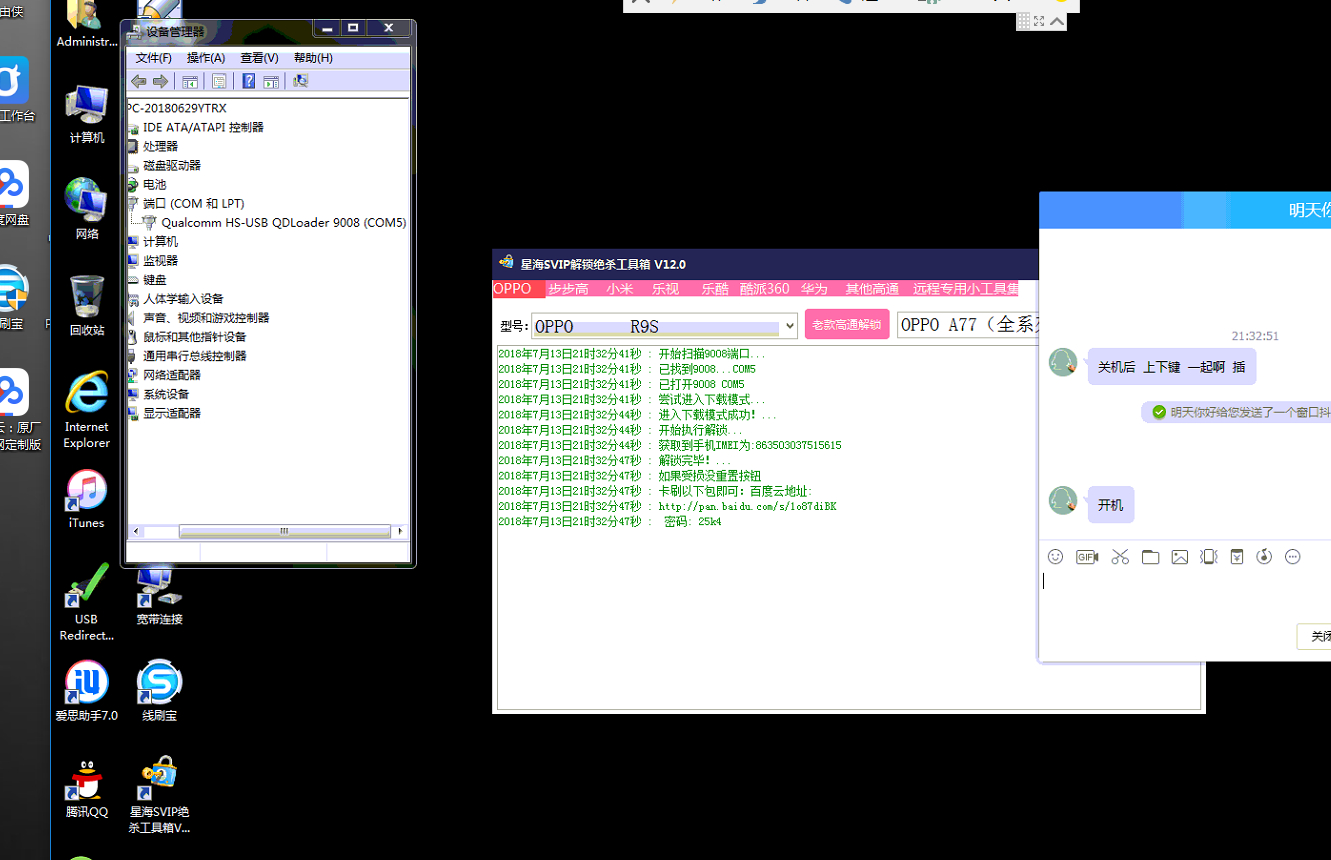1331x860 pixels.
Task: Open the 文件(F) menu in Device Manager
Action: click(x=154, y=58)
